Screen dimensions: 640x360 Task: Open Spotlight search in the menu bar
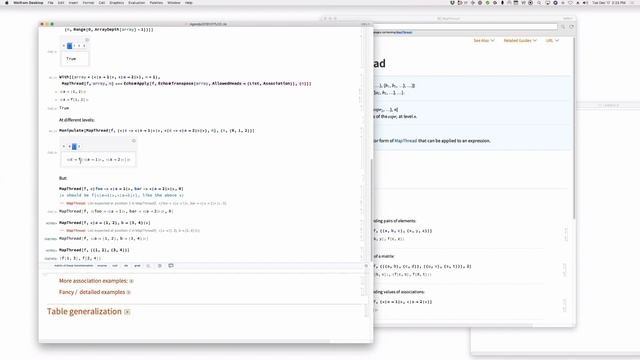point(539,3)
